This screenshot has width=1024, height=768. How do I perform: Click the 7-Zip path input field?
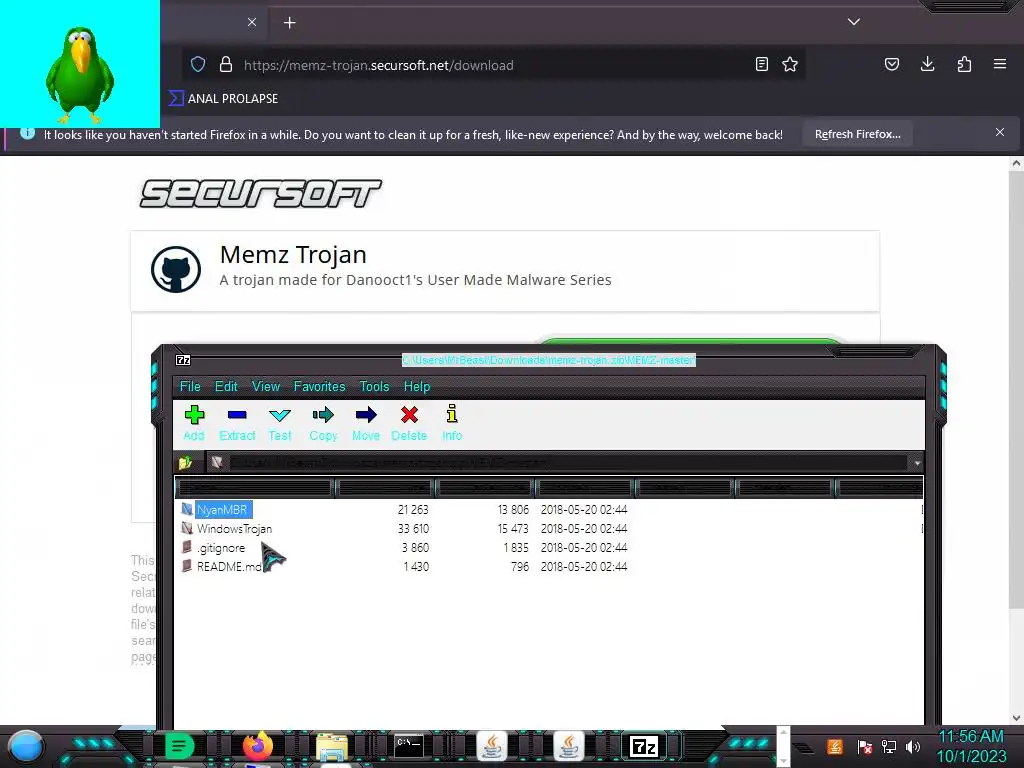point(558,462)
